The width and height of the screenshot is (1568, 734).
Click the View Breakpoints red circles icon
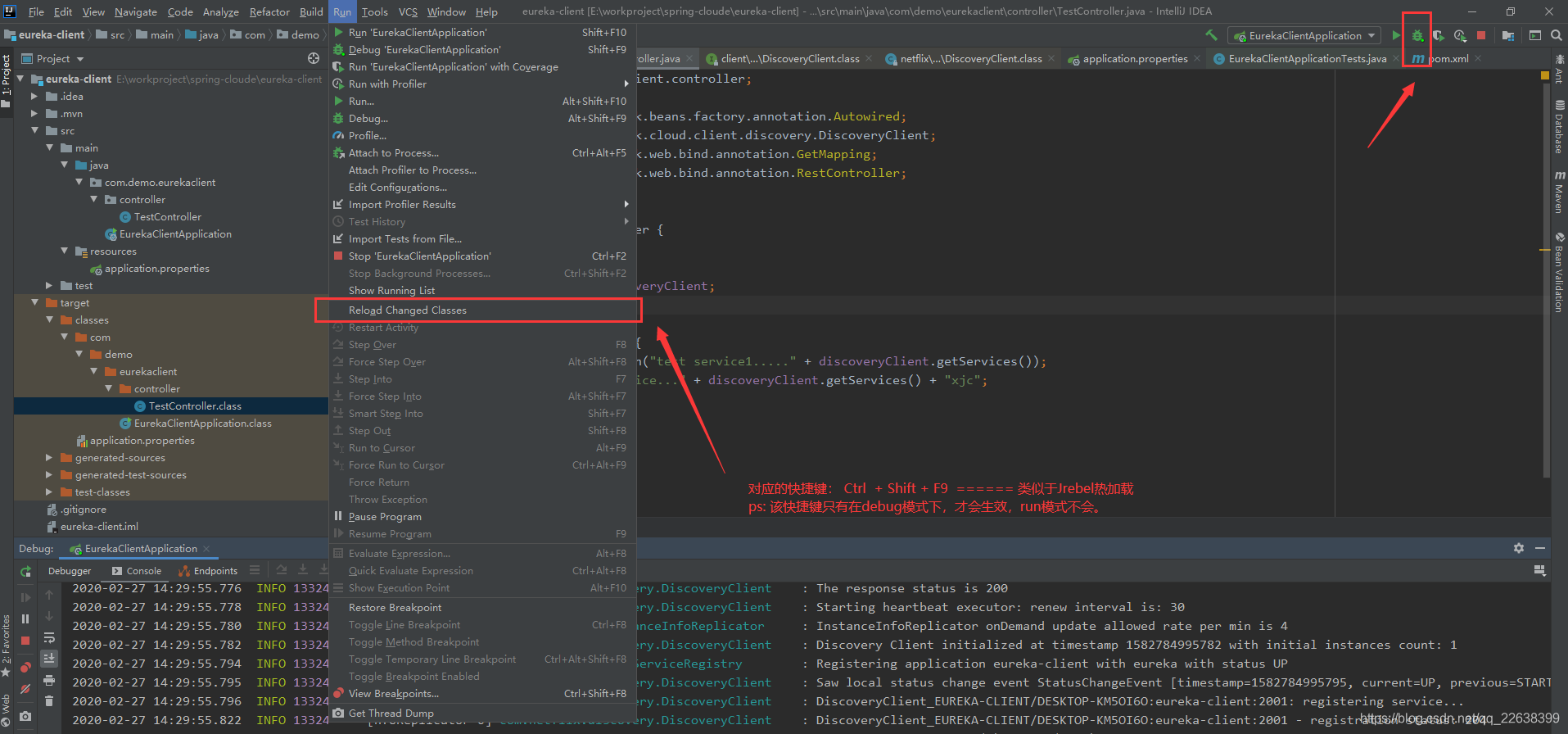tap(25, 668)
